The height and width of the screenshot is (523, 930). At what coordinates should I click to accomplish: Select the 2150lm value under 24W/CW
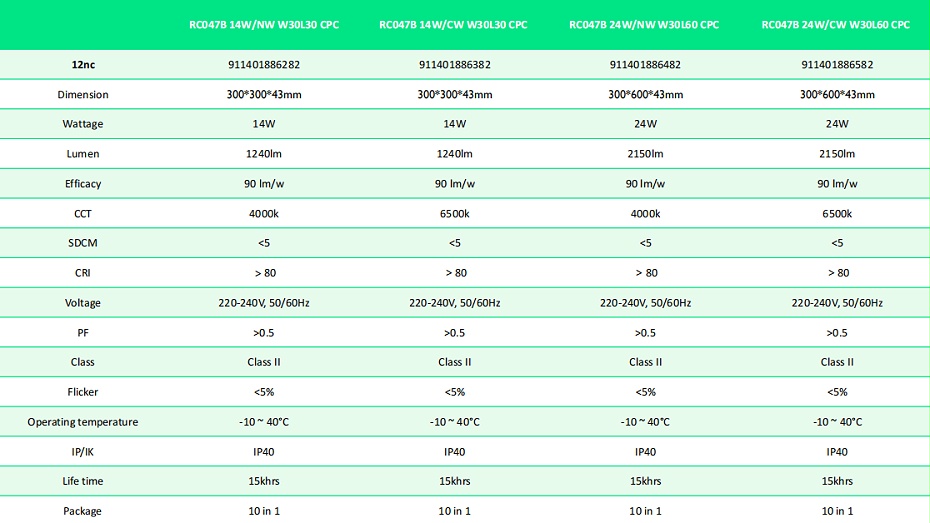[837, 154]
